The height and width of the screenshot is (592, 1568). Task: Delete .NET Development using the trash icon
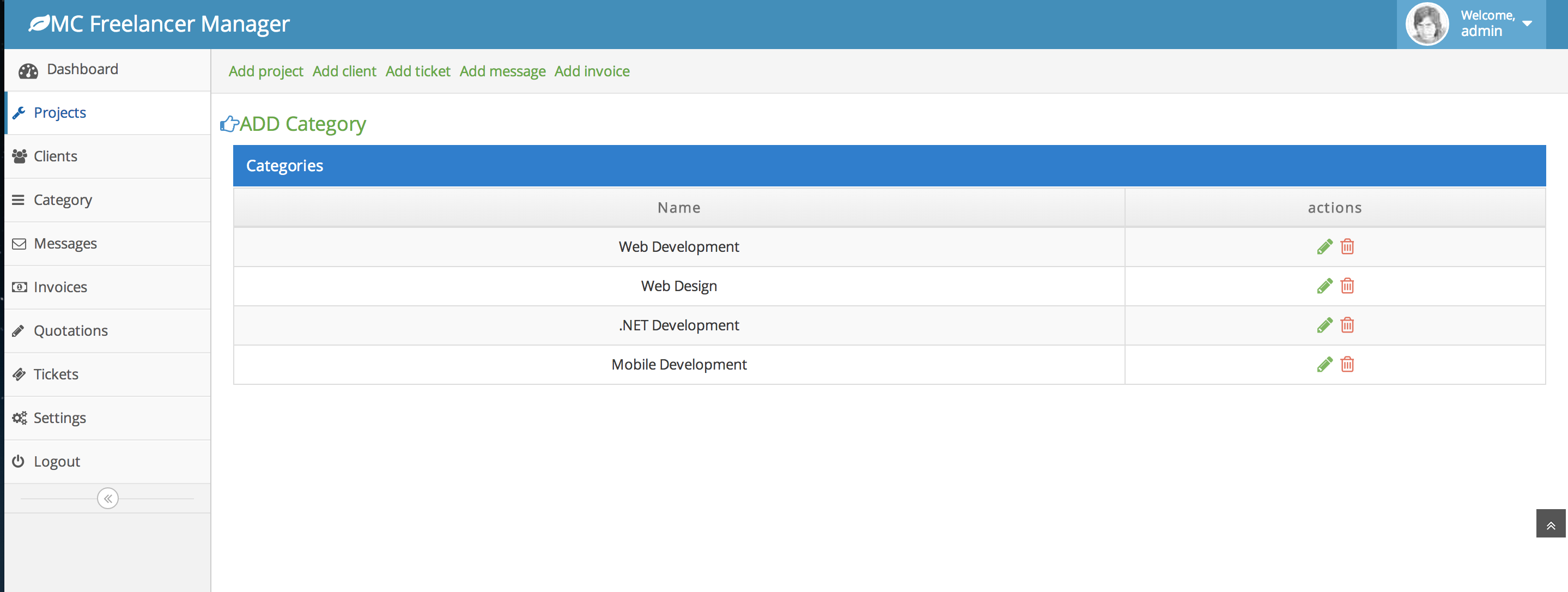[1347, 325]
